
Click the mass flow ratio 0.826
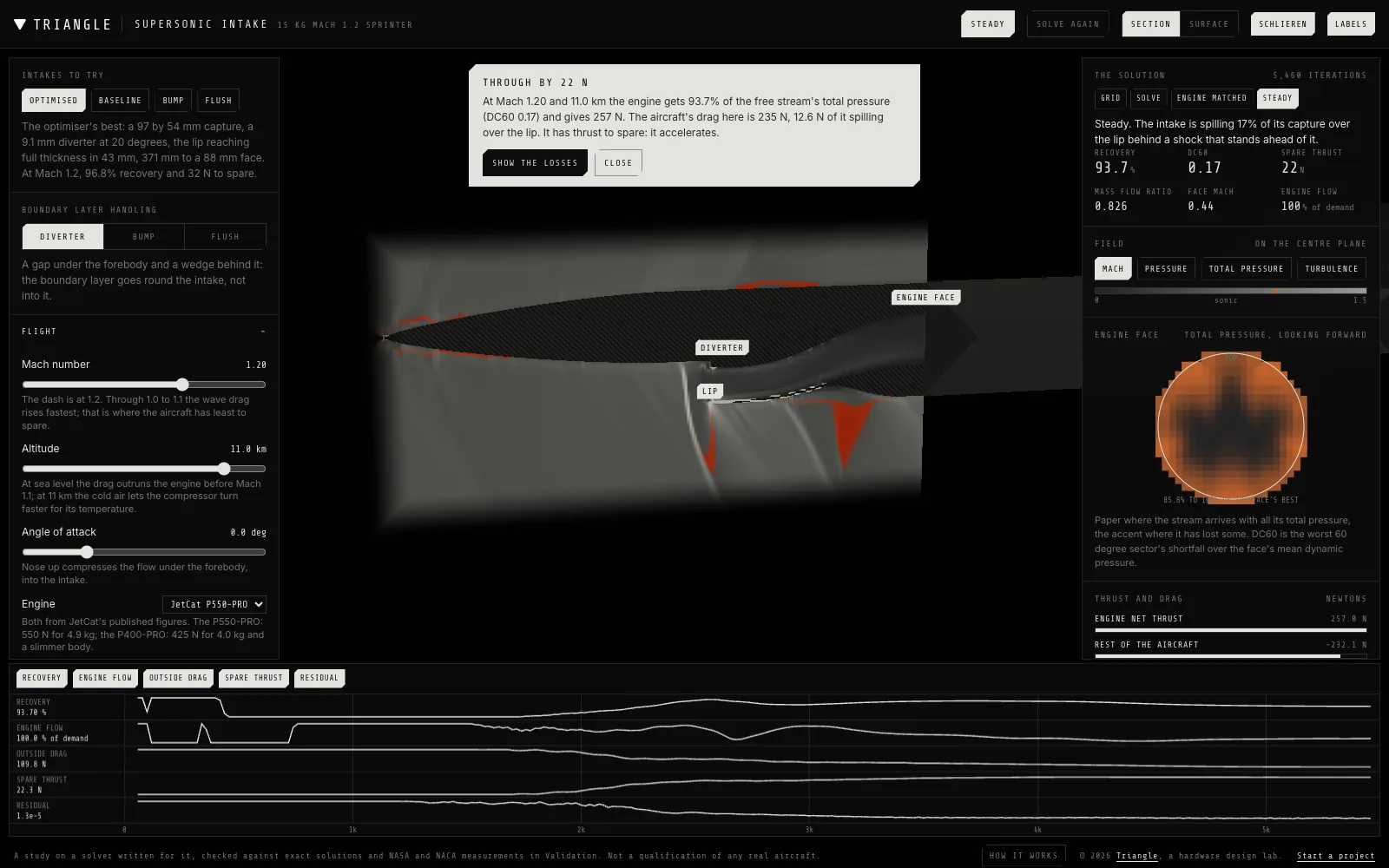point(1111,207)
